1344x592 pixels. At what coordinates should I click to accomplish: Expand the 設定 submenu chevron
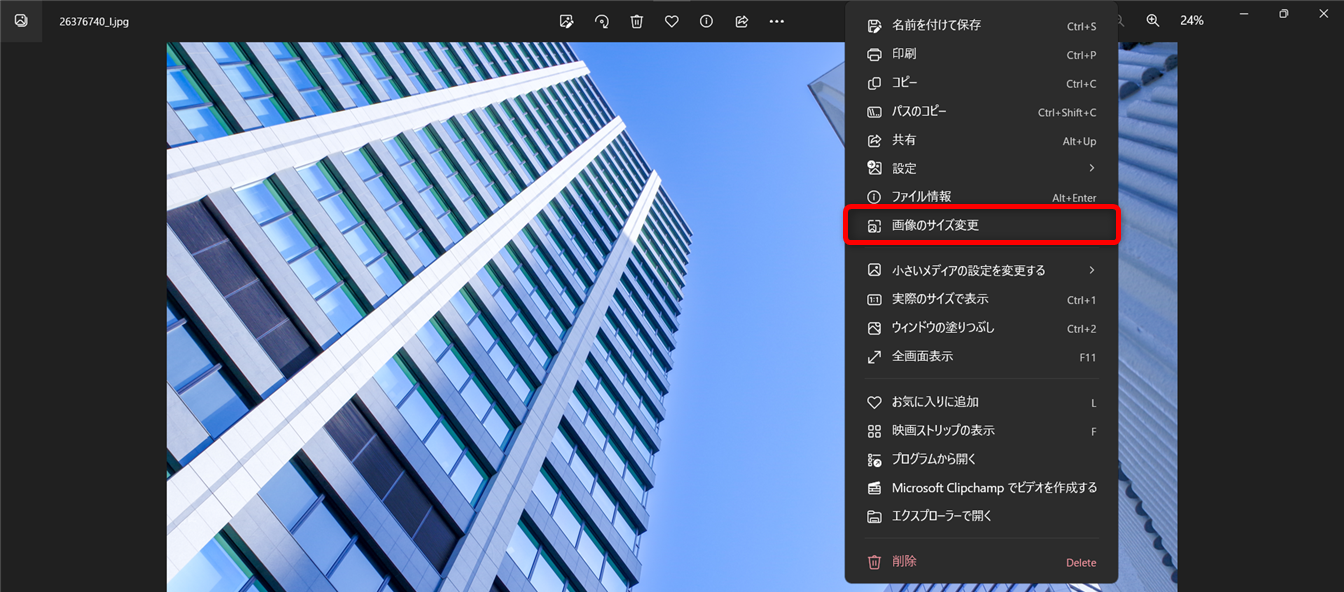point(1092,168)
